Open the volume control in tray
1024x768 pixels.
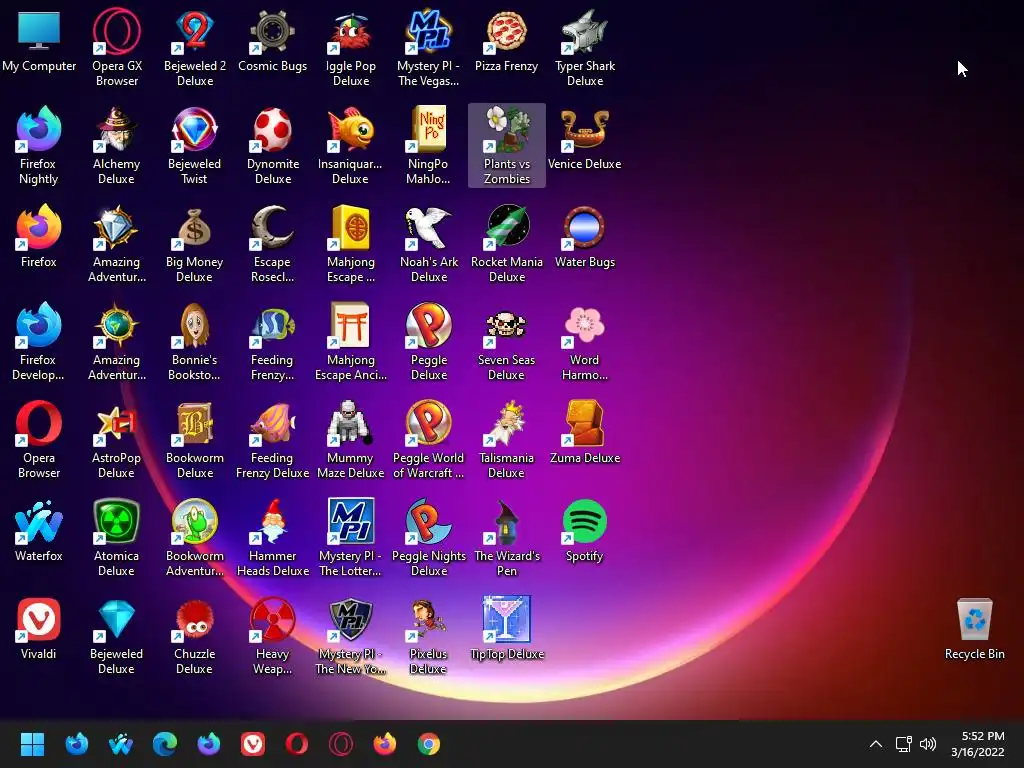927,744
